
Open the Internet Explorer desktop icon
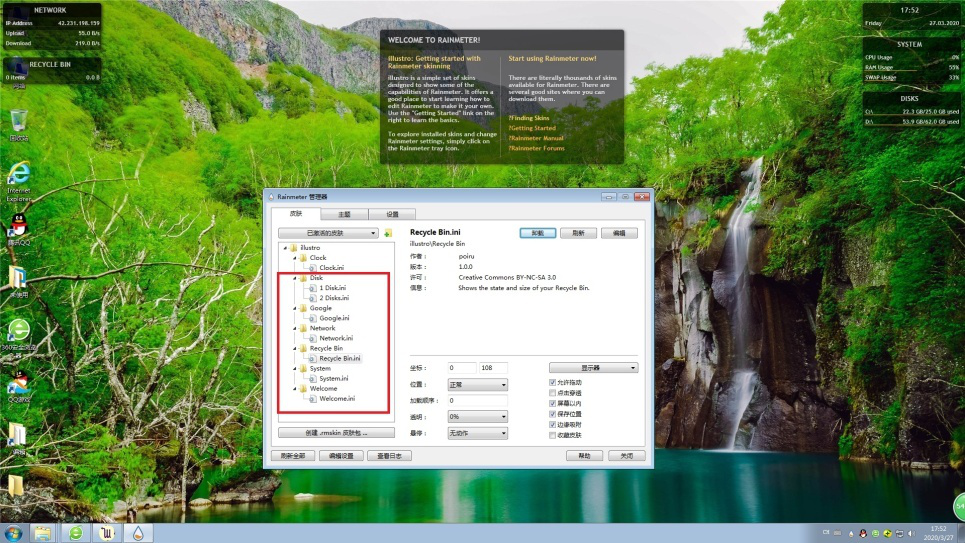tap(18, 174)
